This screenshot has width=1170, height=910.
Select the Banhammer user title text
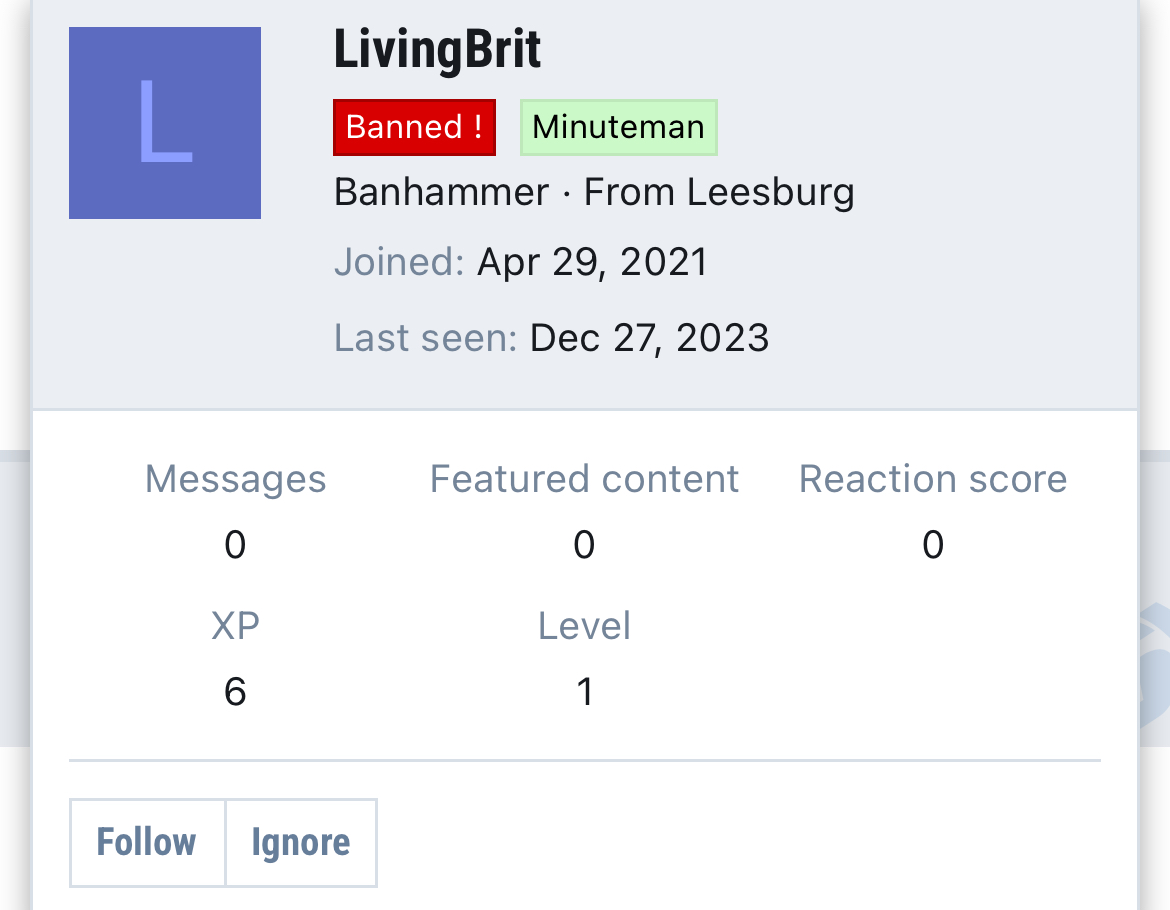tap(441, 191)
